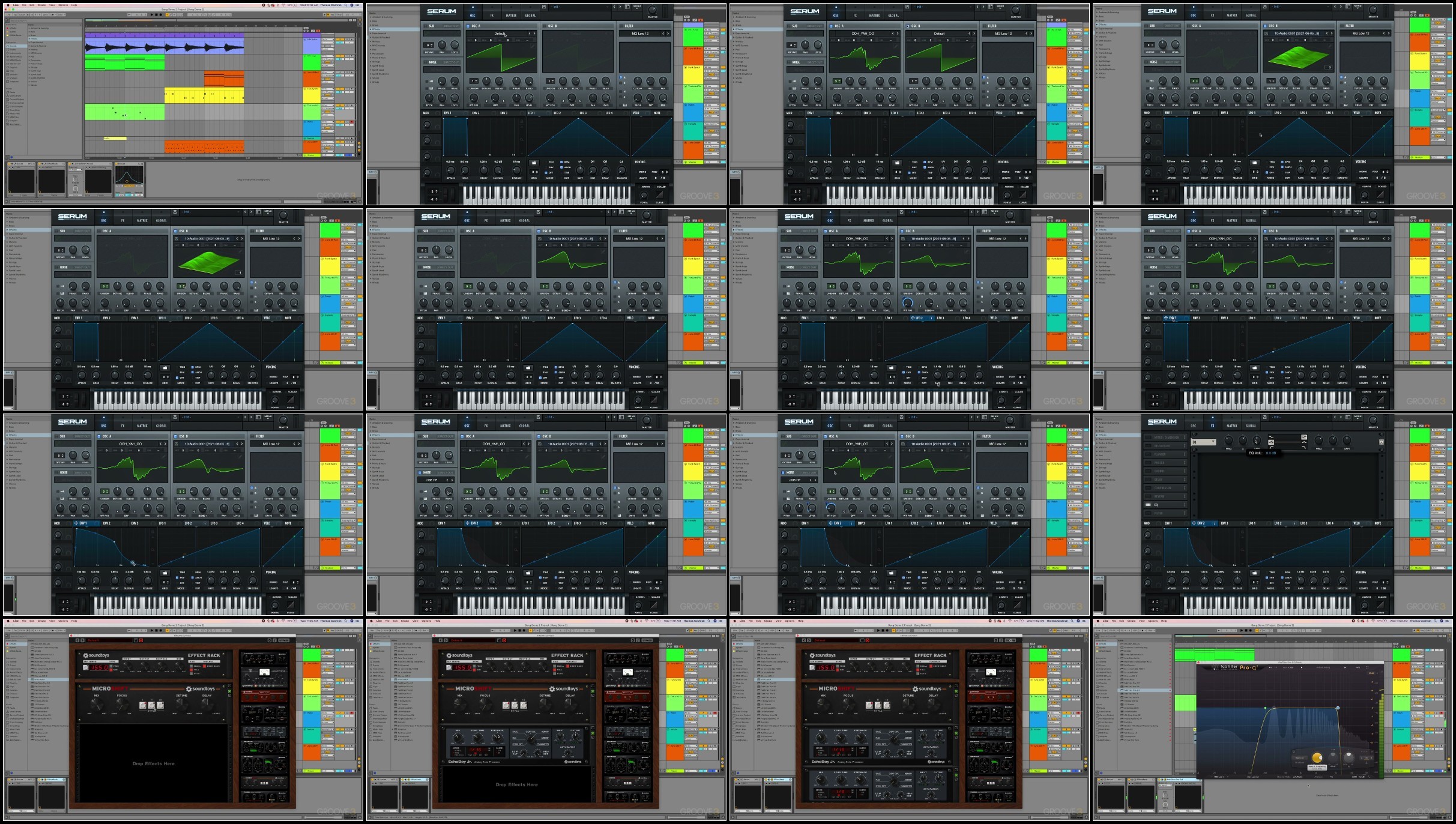Open OSC A Default wavetable selector
The width and height of the screenshot is (1456, 824).
(500, 34)
